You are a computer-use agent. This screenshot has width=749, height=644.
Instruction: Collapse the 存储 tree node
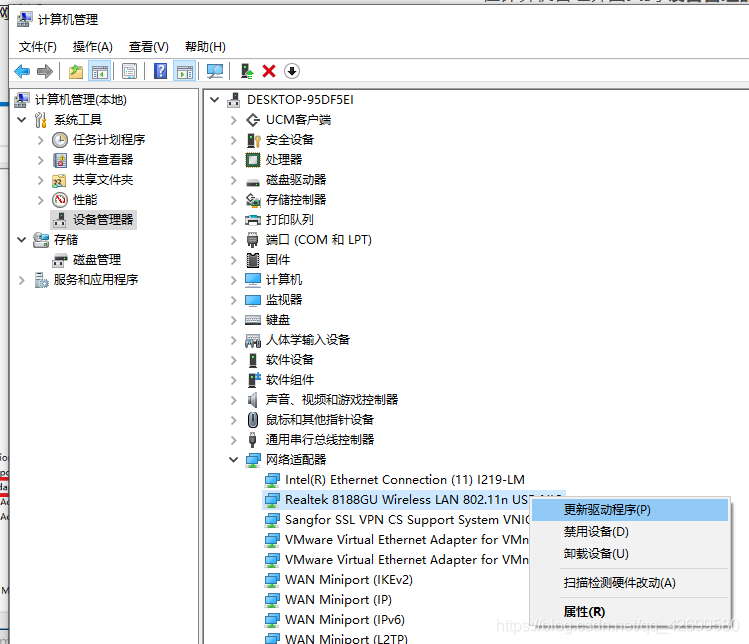pyautogui.click(x=21, y=240)
